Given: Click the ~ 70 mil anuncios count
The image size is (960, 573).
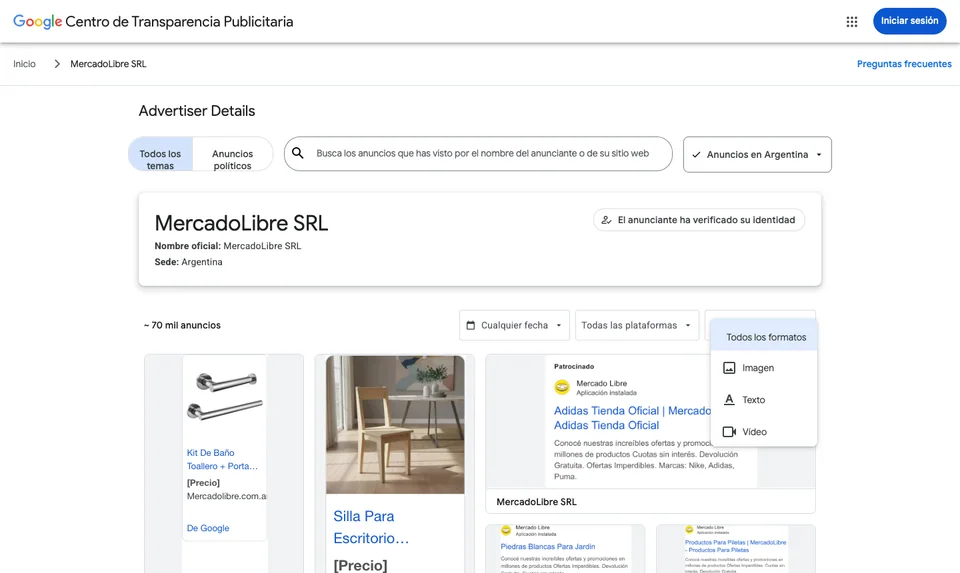Looking at the screenshot, I should tap(182, 325).
